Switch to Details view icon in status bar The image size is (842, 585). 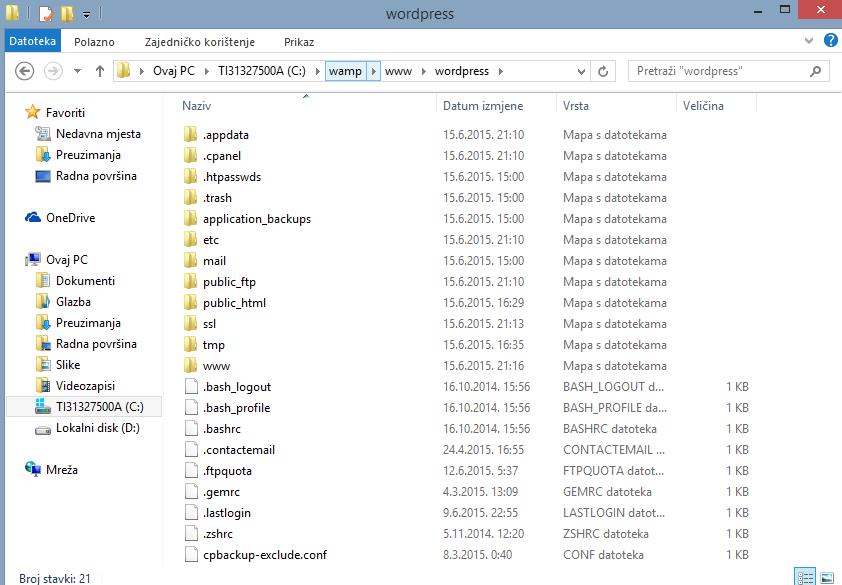(805, 577)
